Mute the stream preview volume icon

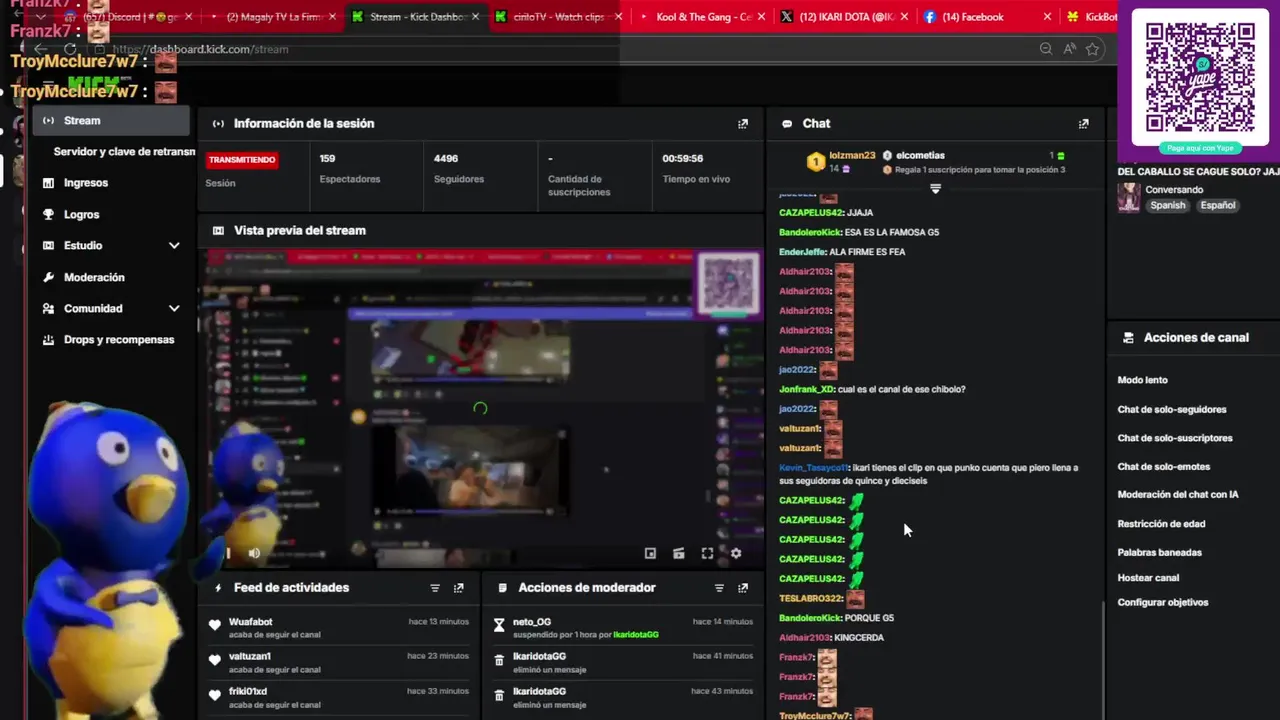click(254, 553)
